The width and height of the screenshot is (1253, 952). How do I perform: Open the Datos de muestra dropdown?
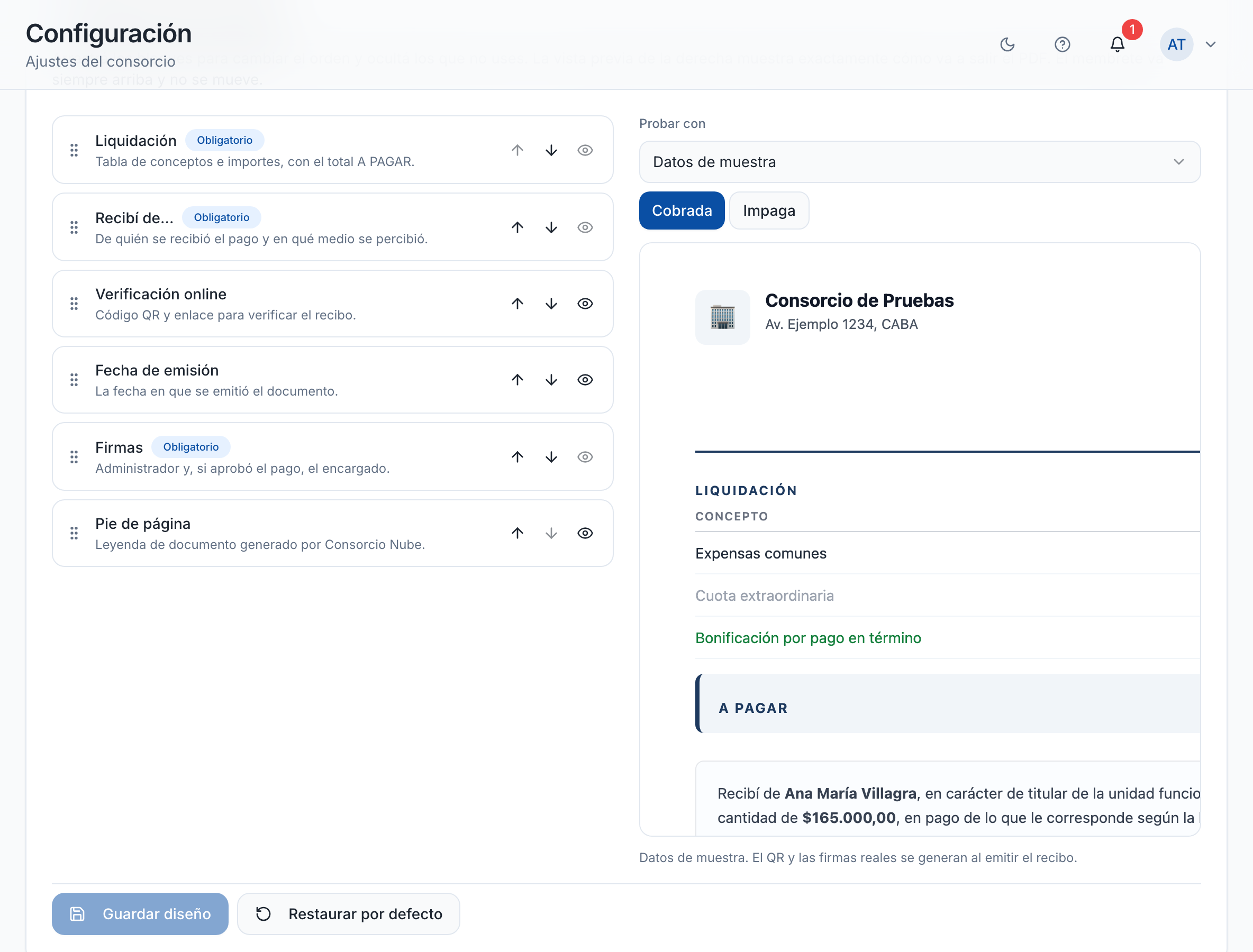[x=920, y=162]
